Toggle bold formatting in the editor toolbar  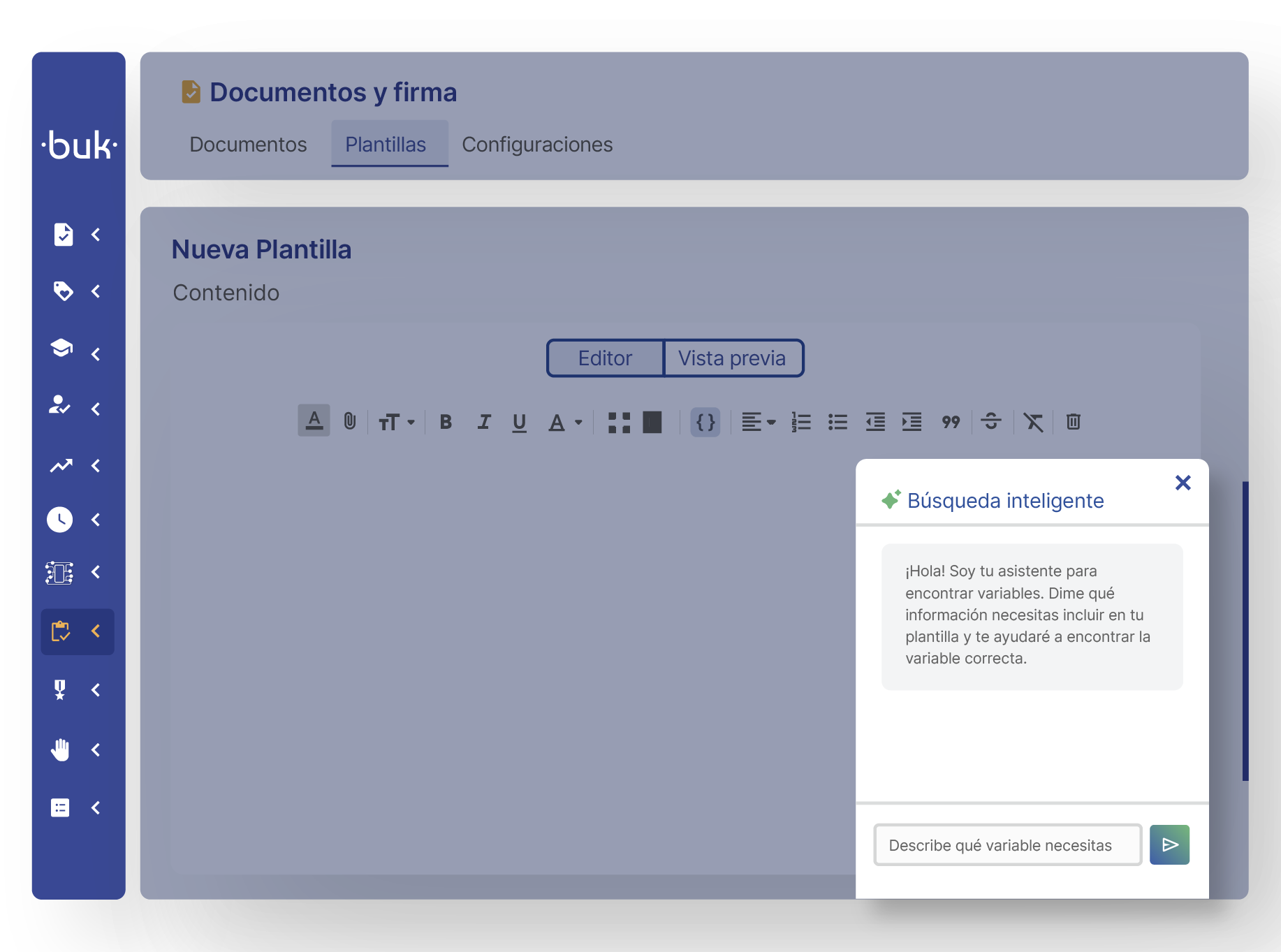click(x=446, y=422)
